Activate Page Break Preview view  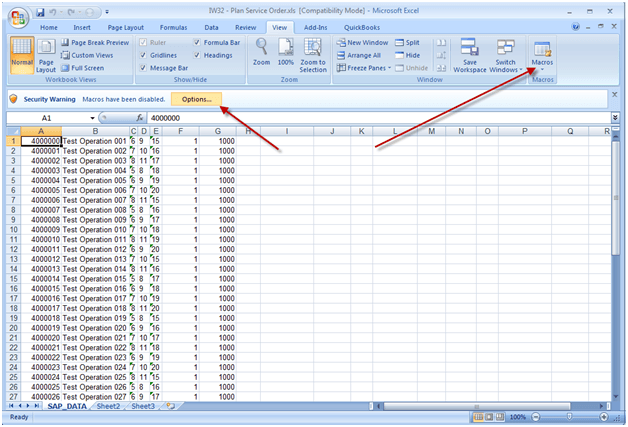[x=95, y=42]
